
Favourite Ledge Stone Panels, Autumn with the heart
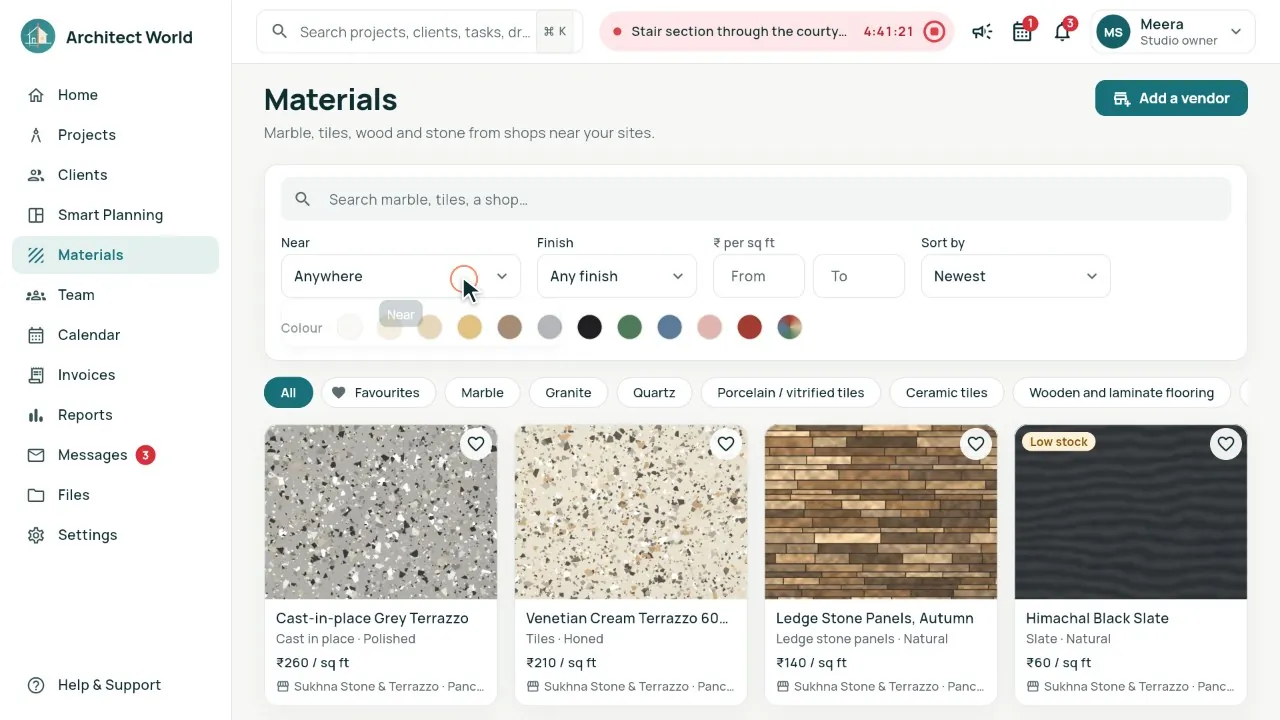[976, 444]
